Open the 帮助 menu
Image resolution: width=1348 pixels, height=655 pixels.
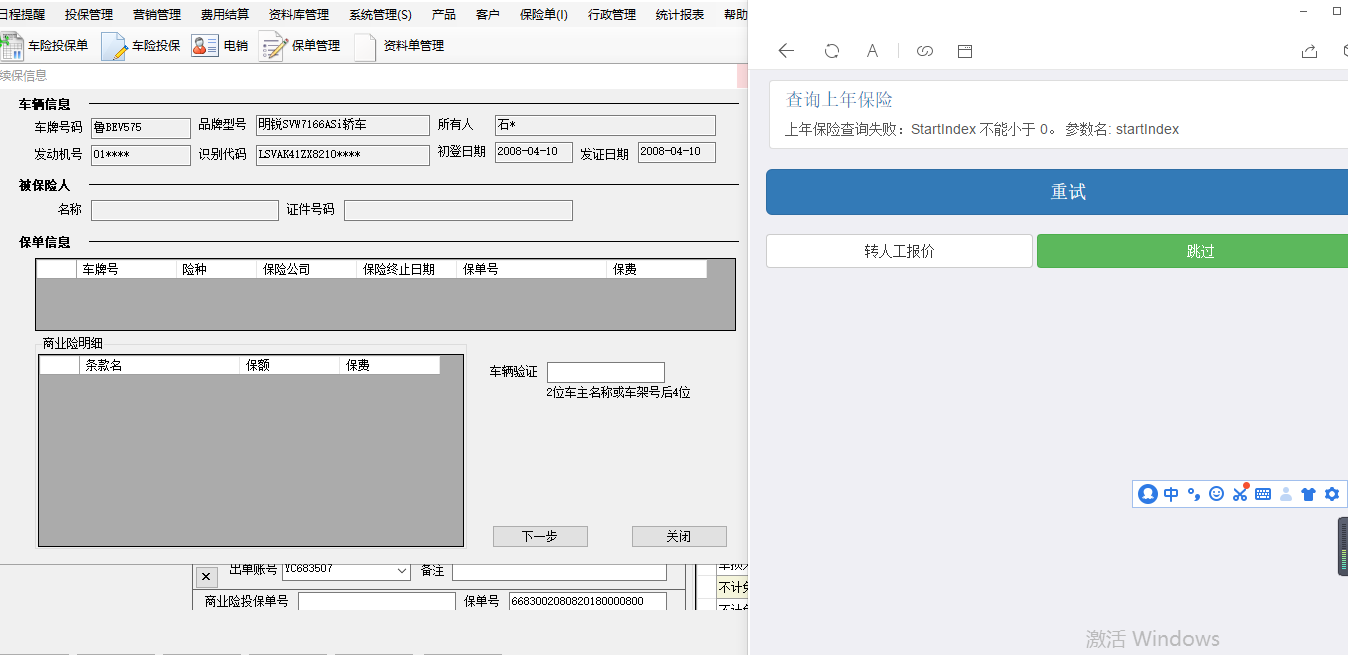(x=735, y=15)
